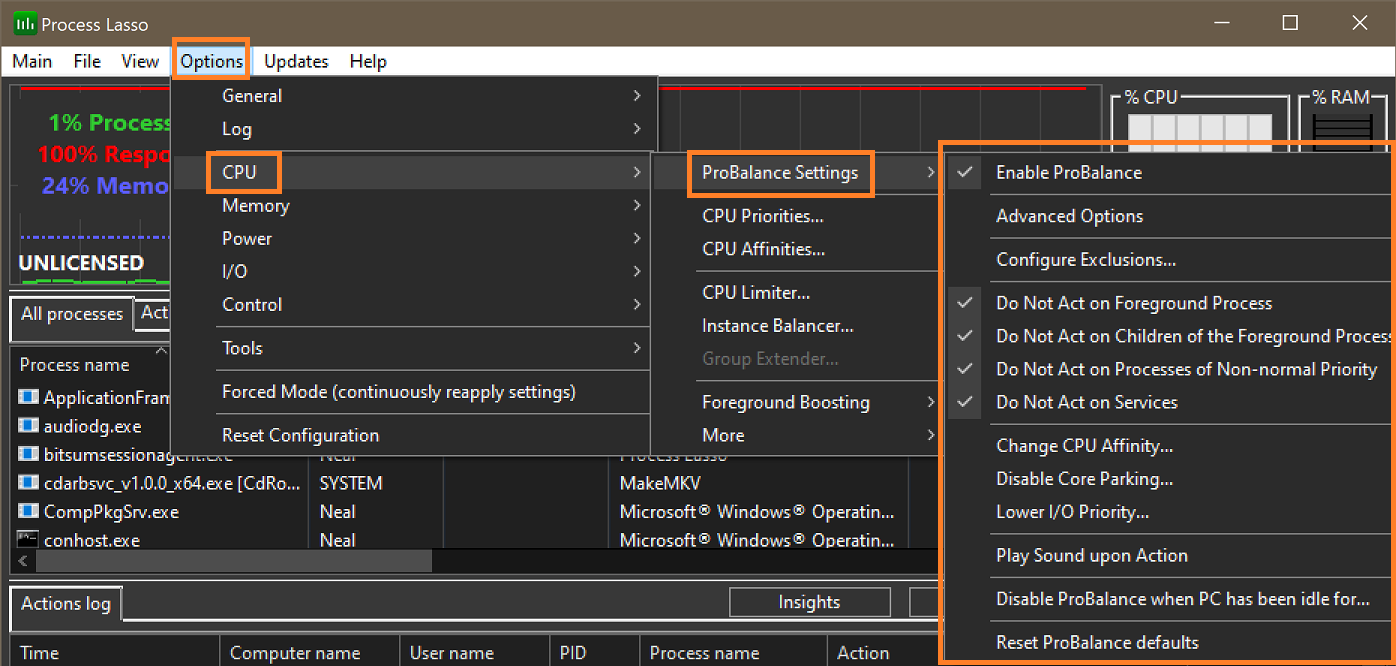This screenshot has height=666, width=1396.
Task: Click the icon beside the ApplicationFram process
Action: (x=29, y=398)
